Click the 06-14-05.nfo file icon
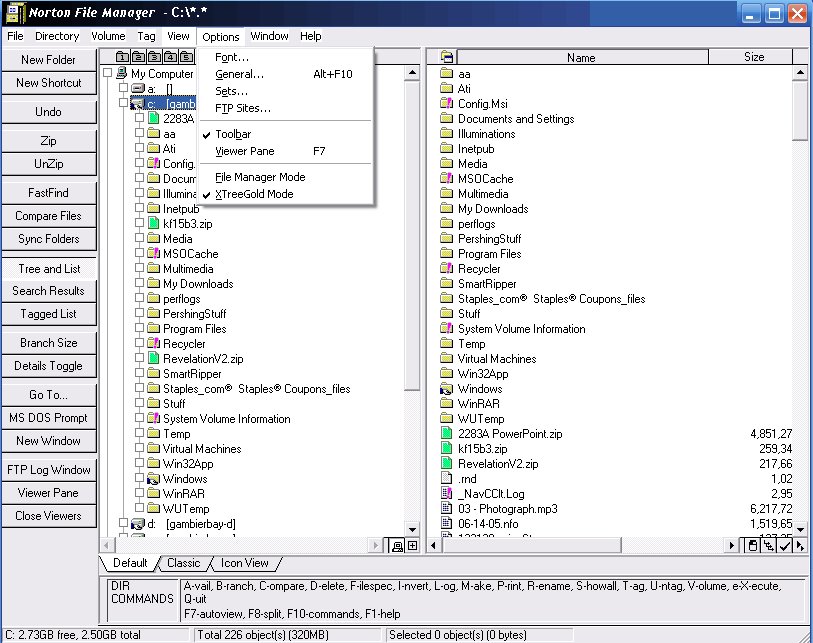The height and width of the screenshot is (643, 813). coord(446,524)
